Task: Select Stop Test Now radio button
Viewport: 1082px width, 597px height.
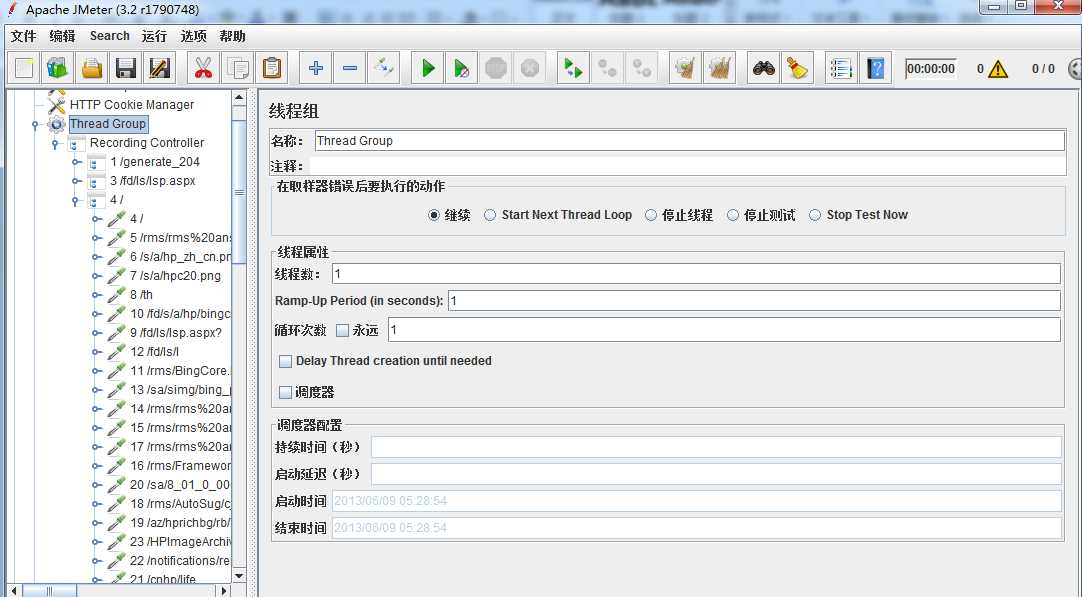Action: coord(815,215)
